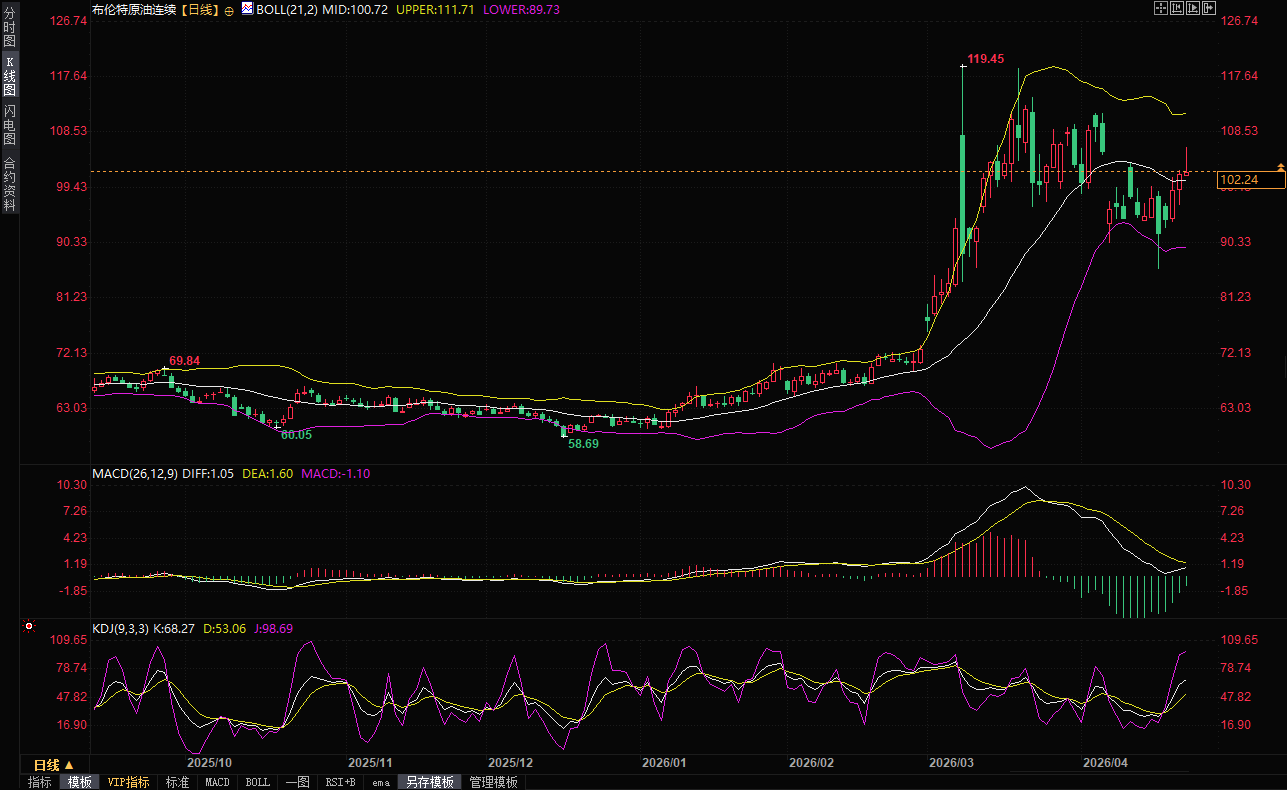This screenshot has width=1287, height=790.
Task: Click 109.65 on the right KDJ axis
Action: [1240, 640]
